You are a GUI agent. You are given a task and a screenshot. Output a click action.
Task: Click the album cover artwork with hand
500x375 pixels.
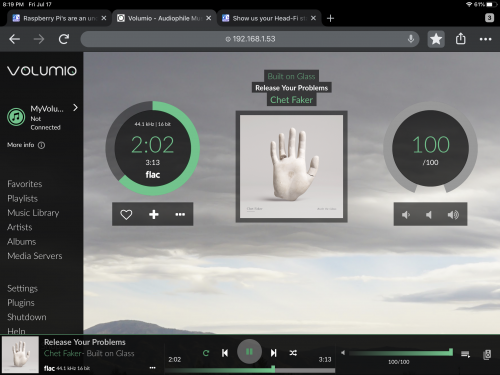point(291,167)
